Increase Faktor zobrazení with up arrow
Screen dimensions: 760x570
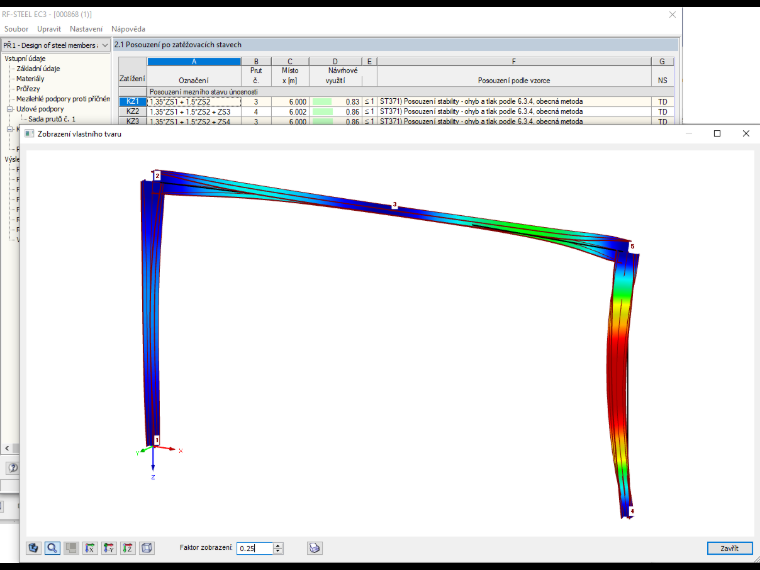[x=278, y=545]
